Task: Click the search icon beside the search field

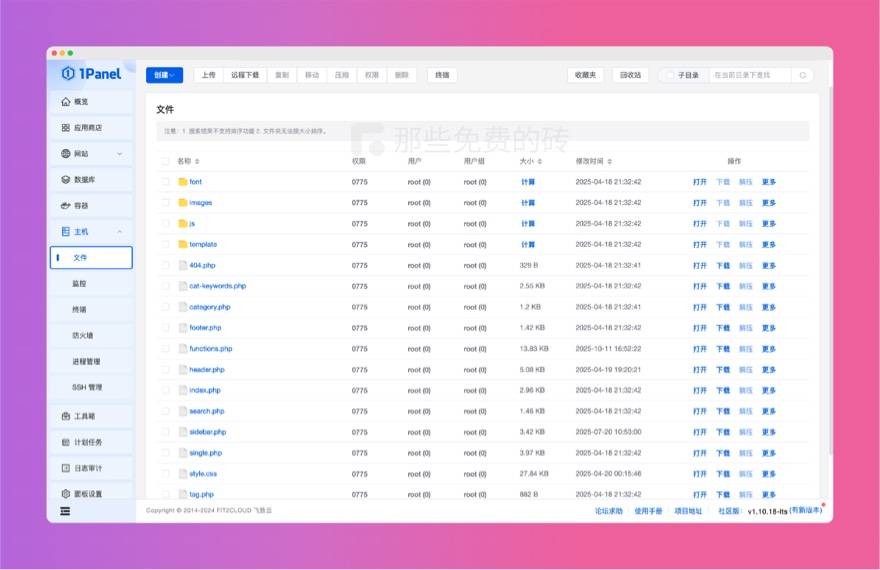Action: coord(802,75)
